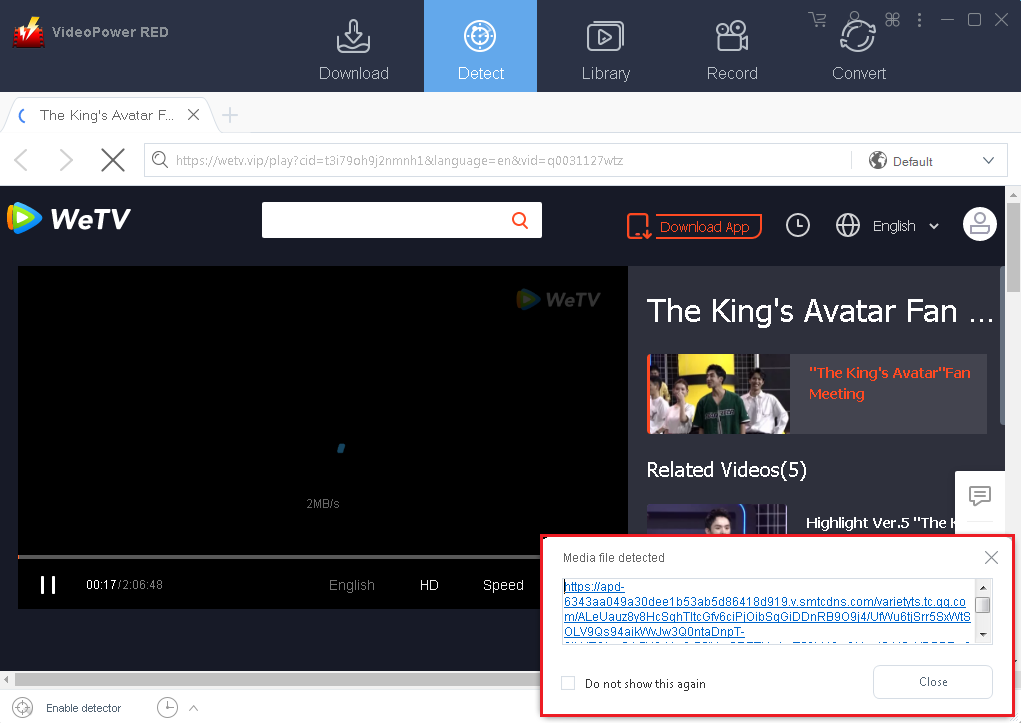Add a new browser tab
This screenshot has height=723, width=1021.
point(229,115)
